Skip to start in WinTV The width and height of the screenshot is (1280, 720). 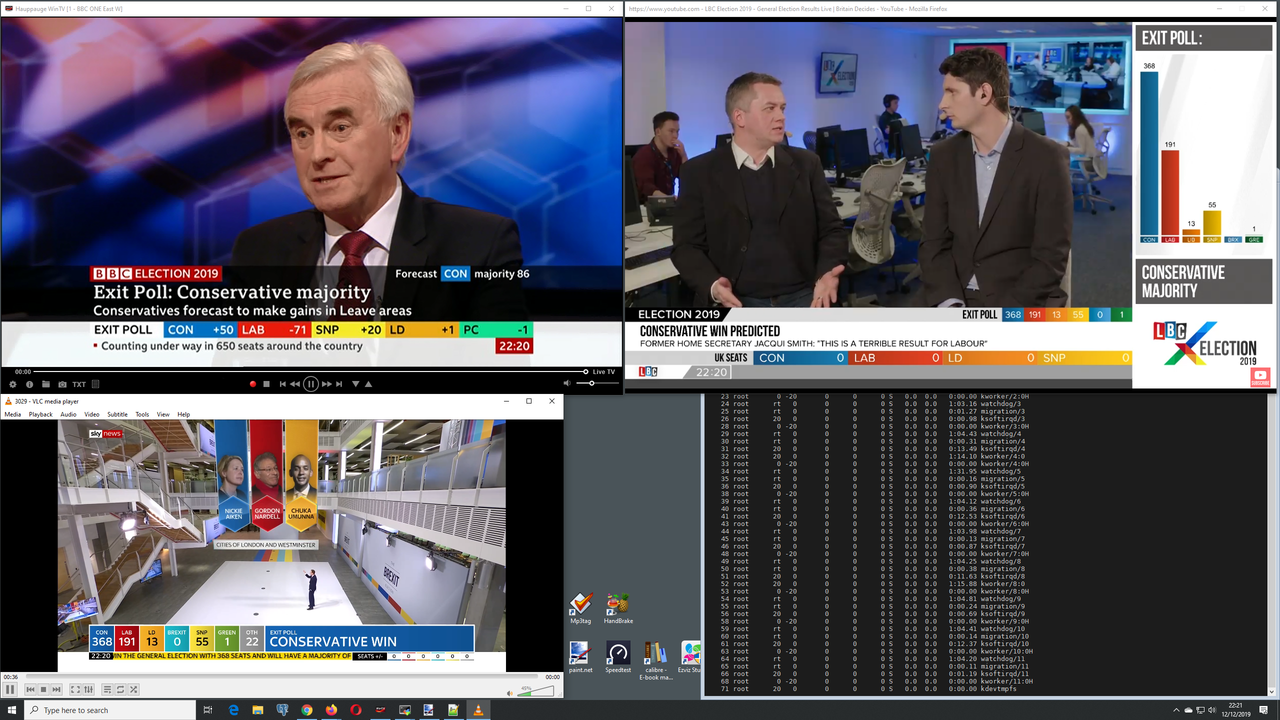(x=283, y=384)
